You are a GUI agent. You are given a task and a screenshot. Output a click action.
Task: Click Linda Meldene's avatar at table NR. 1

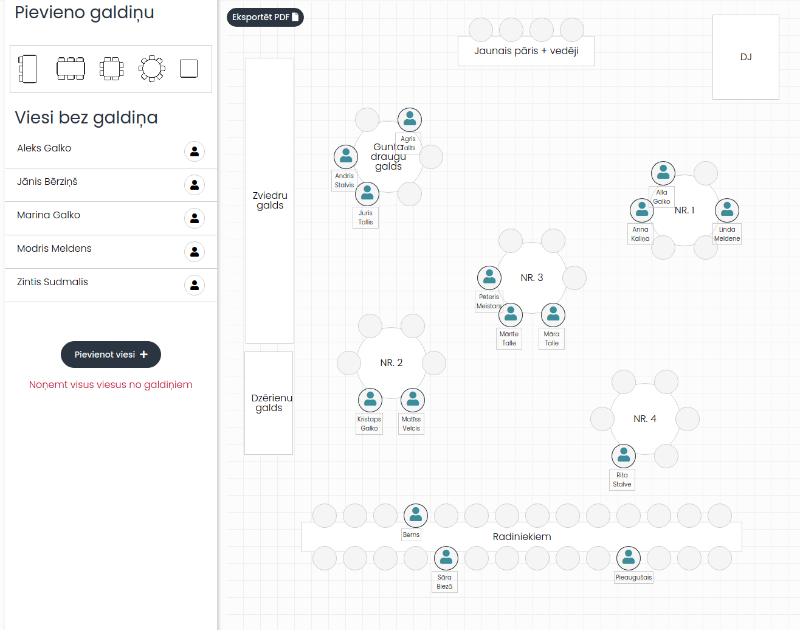click(727, 210)
